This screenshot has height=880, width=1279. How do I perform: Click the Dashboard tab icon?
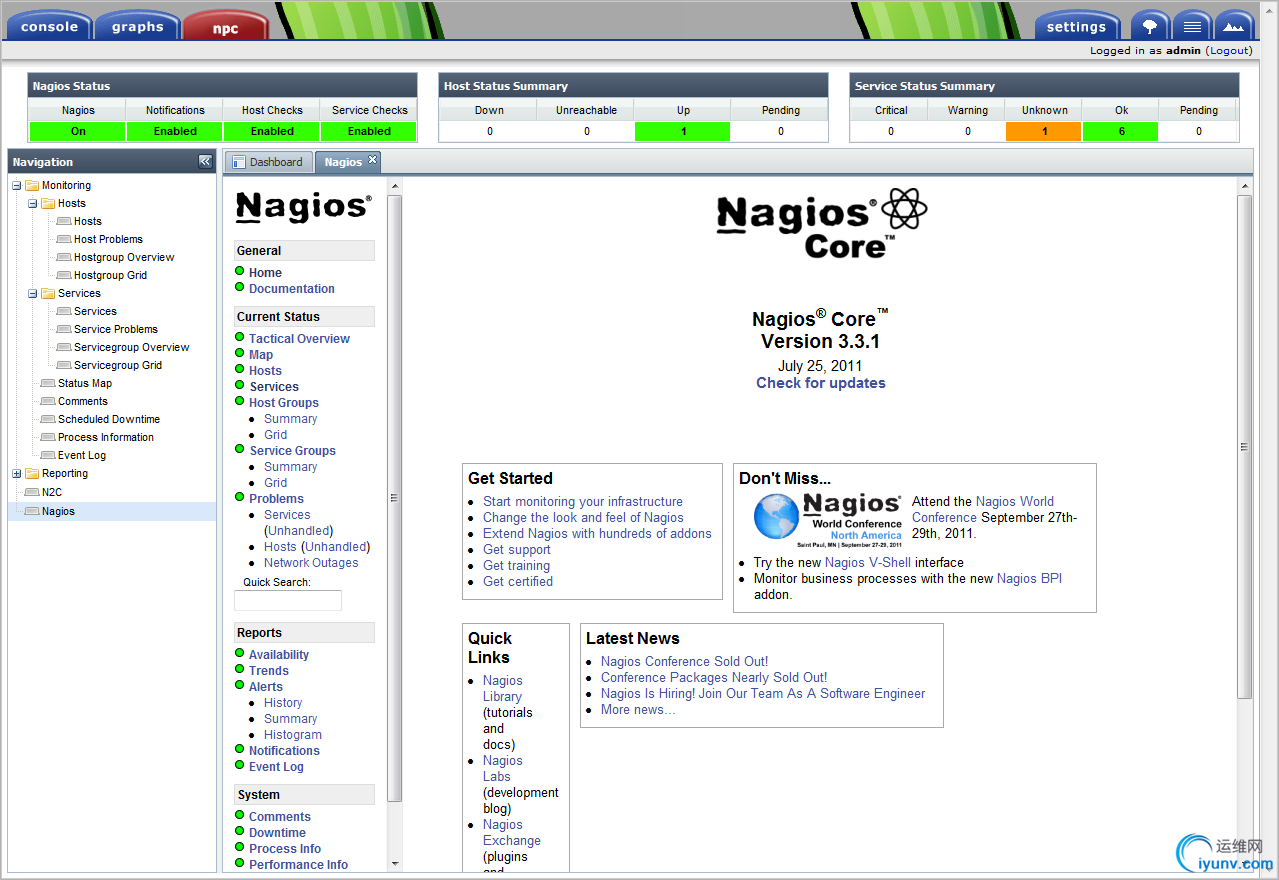[239, 162]
